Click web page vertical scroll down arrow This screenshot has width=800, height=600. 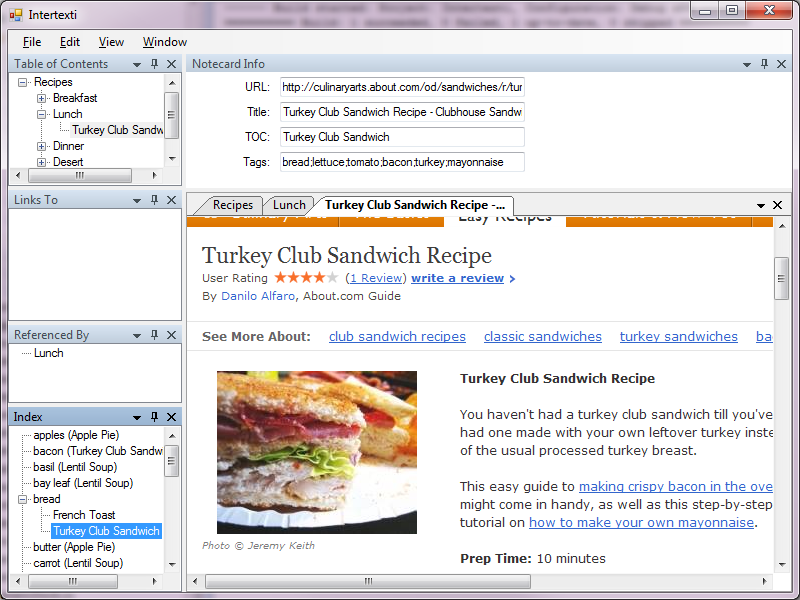coord(782,565)
